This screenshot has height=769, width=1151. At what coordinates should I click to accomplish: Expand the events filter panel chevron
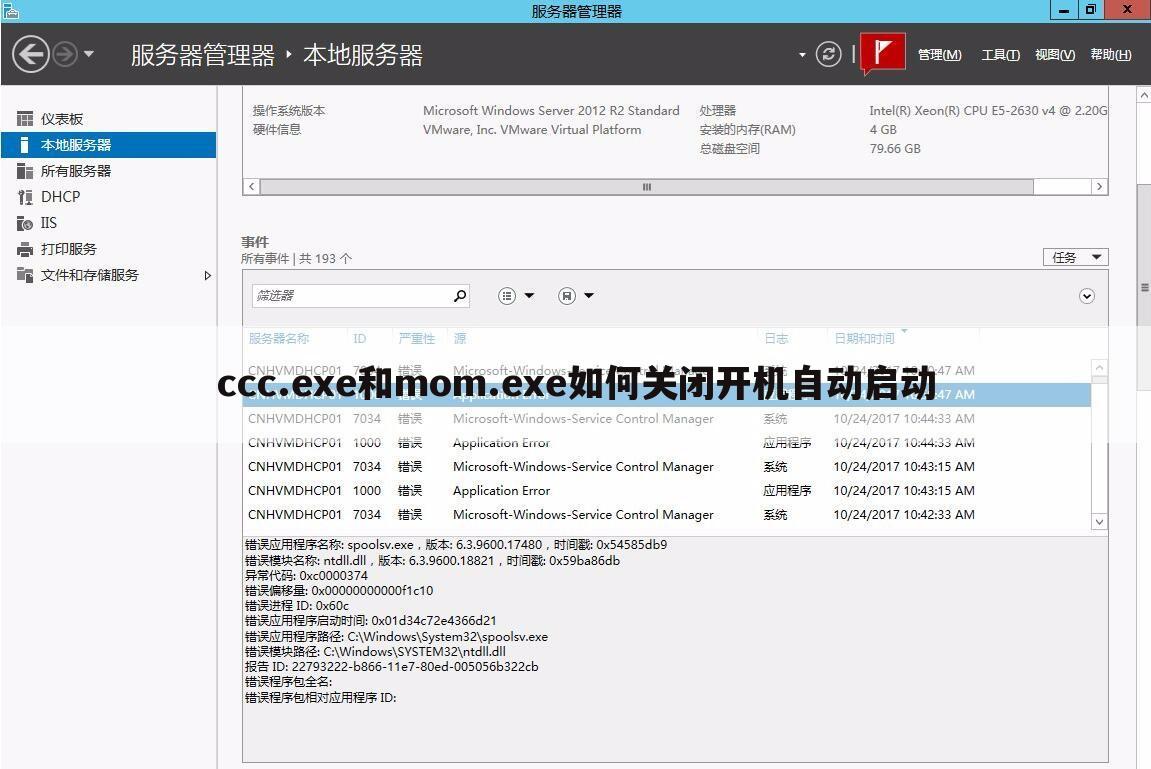(x=1087, y=296)
